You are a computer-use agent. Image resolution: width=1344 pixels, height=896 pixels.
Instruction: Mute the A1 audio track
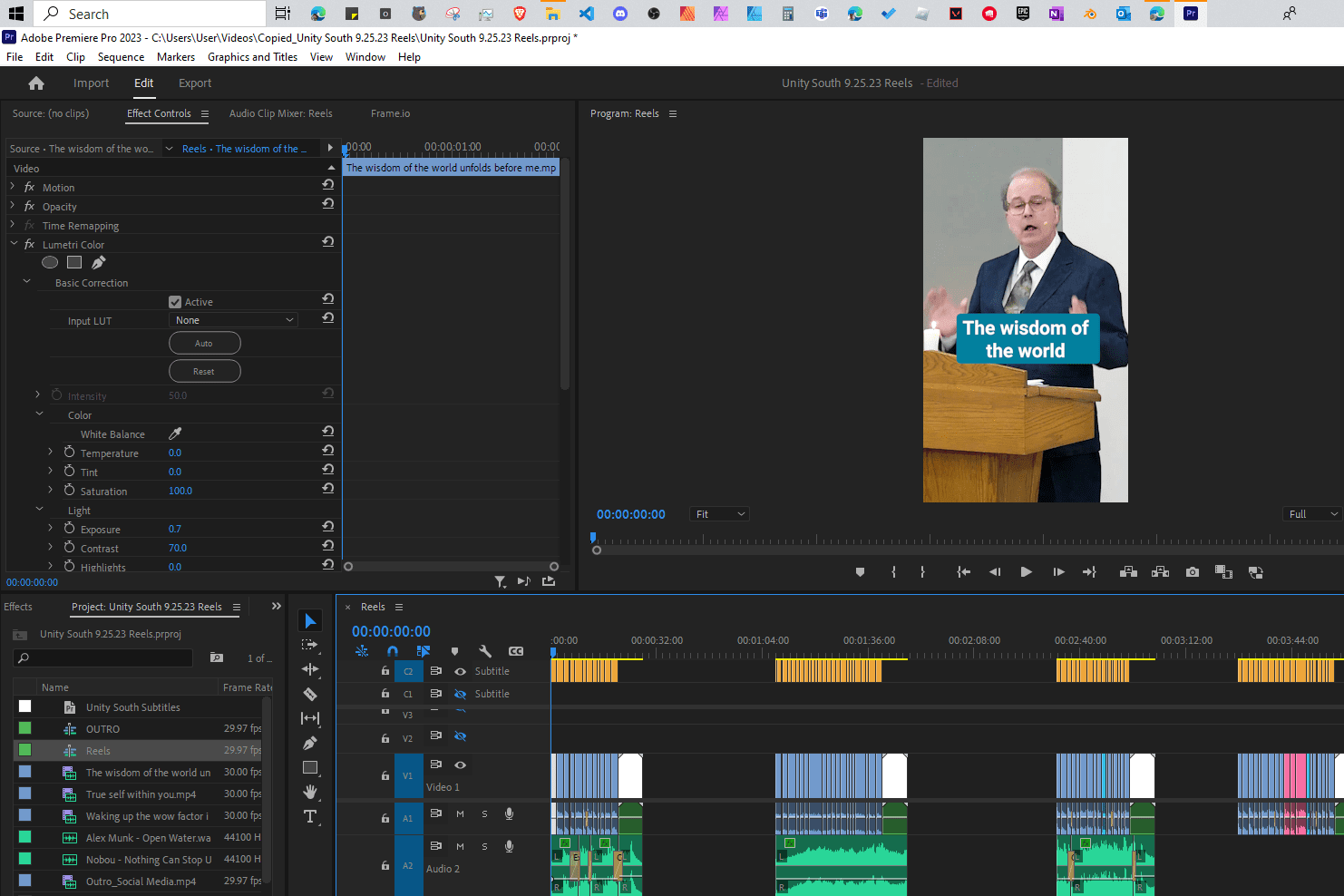pyautogui.click(x=460, y=814)
